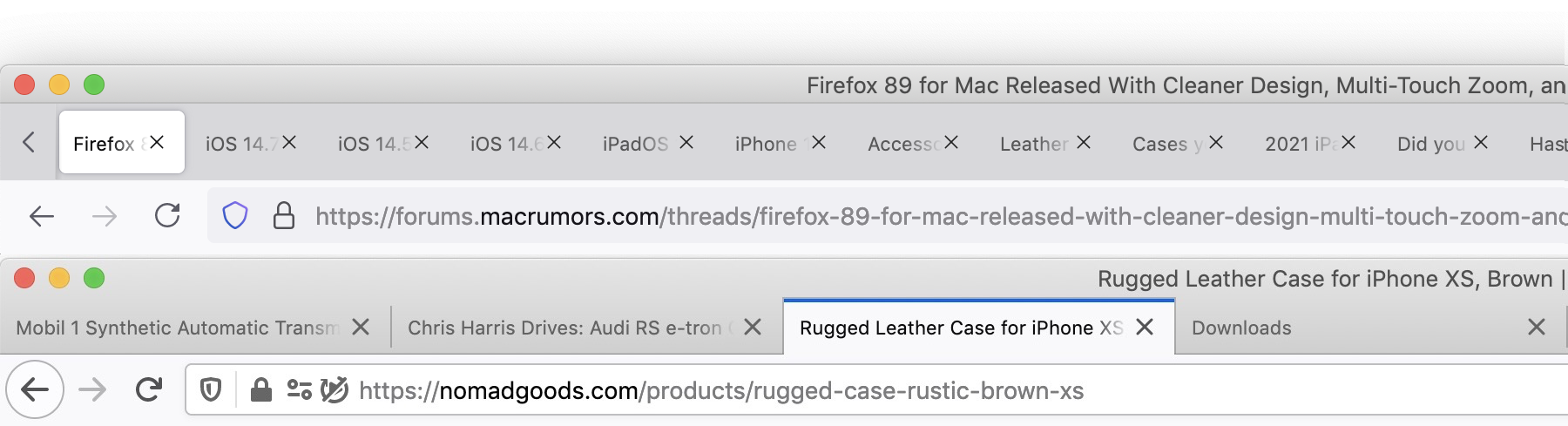Close the iOS 14.7 tab

click(x=289, y=142)
